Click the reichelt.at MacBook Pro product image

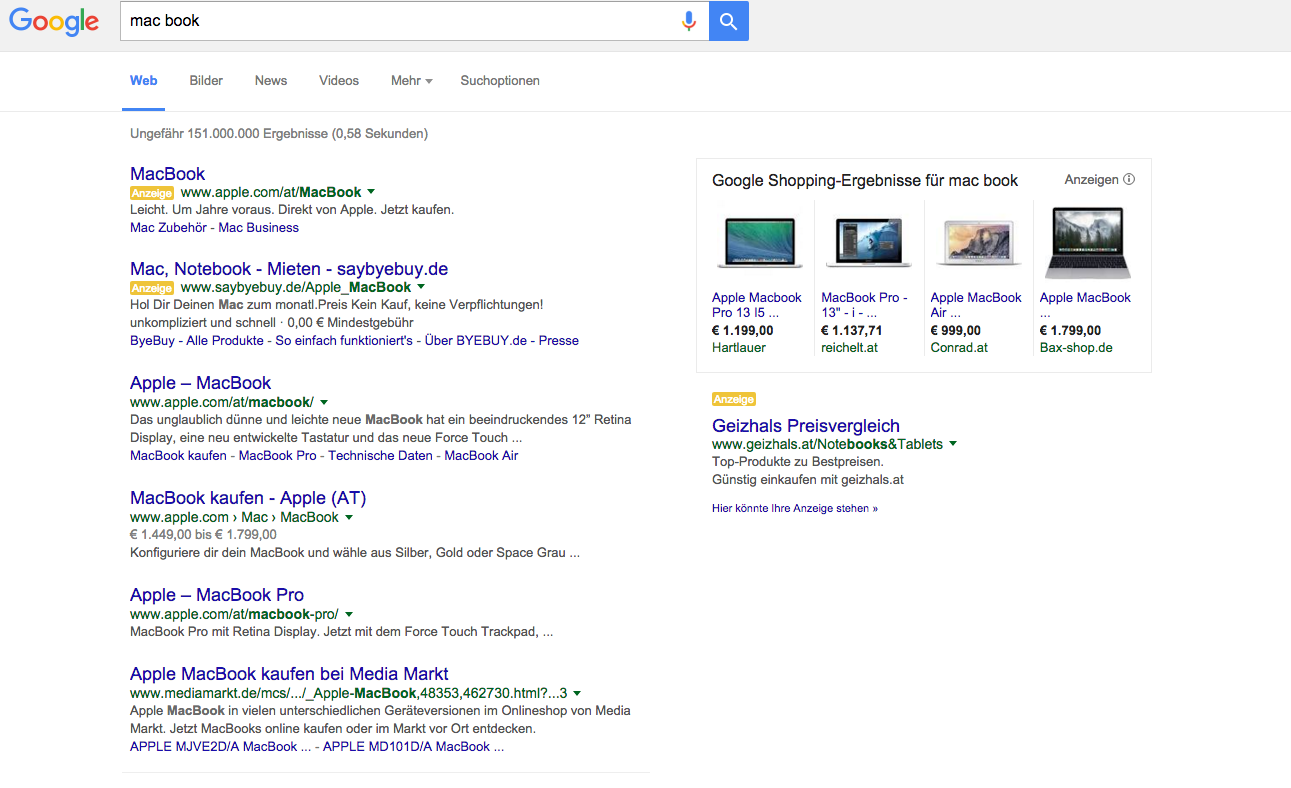(x=868, y=243)
